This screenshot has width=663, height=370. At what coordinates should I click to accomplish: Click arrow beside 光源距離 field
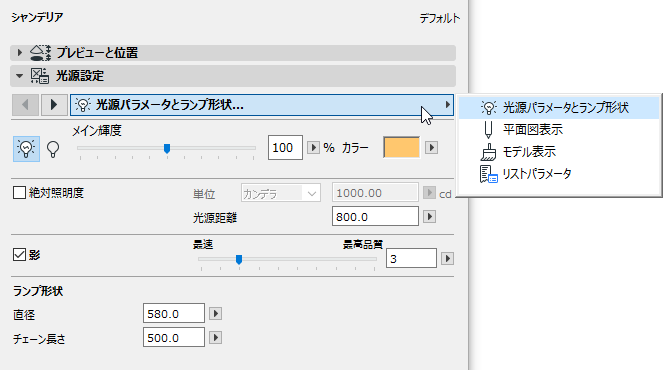(429, 217)
